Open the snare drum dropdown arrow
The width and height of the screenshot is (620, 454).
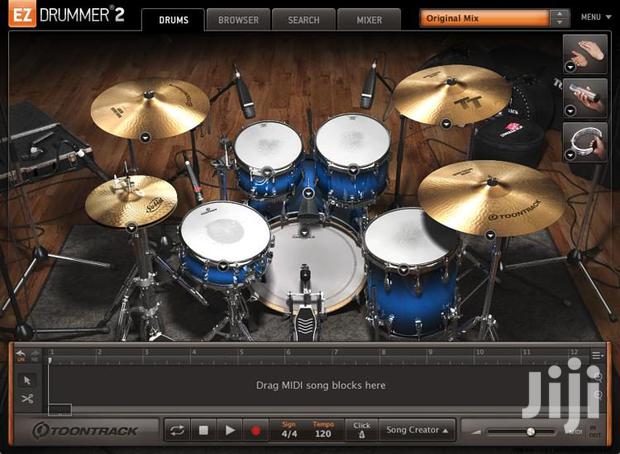223,266
